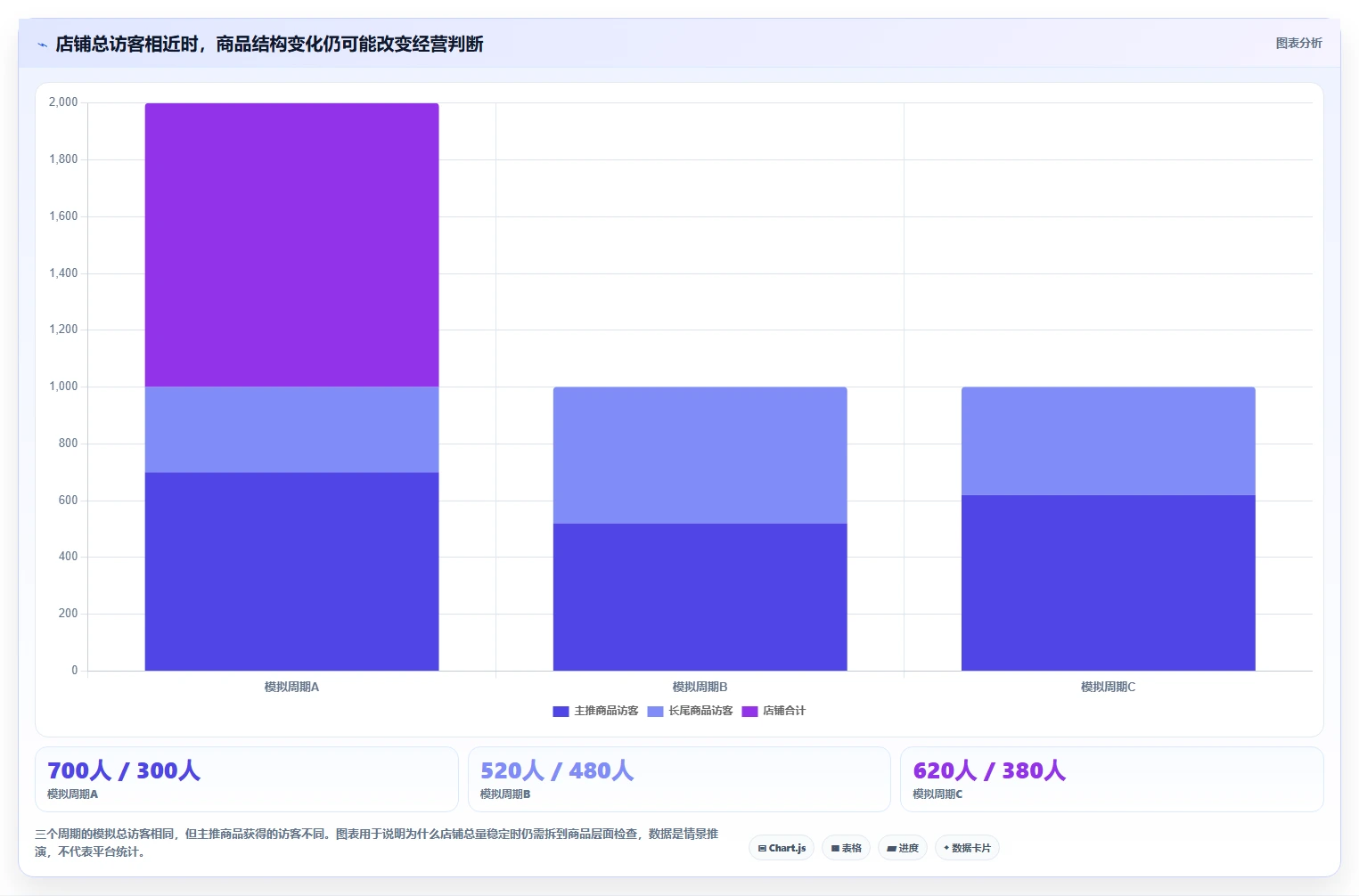Screen dimensions: 1359x896
Task: Select the Chart.js tag
Action: coord(782,848)
